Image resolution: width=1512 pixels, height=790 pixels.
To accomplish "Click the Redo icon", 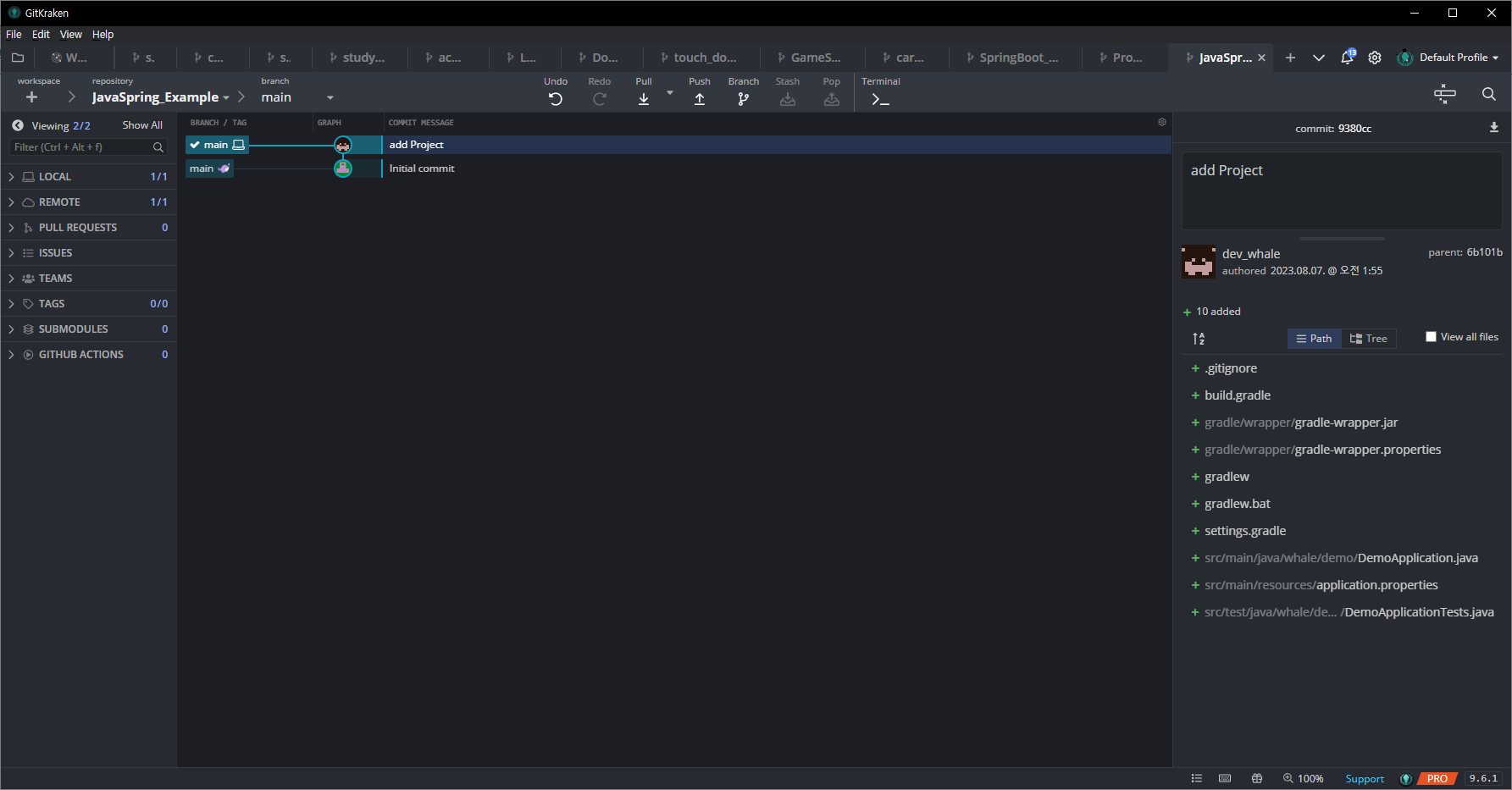I will point(600,99).
